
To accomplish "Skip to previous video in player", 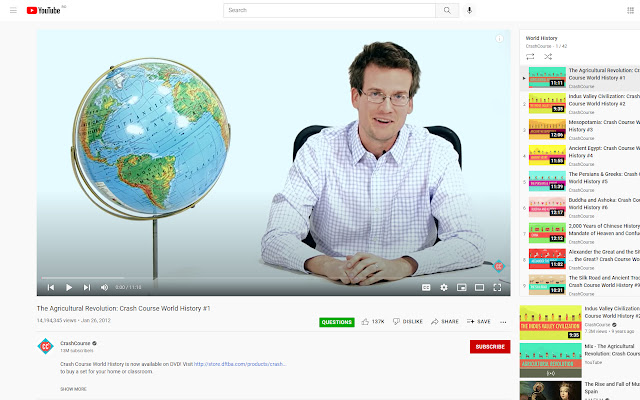I will click(51, 287).
